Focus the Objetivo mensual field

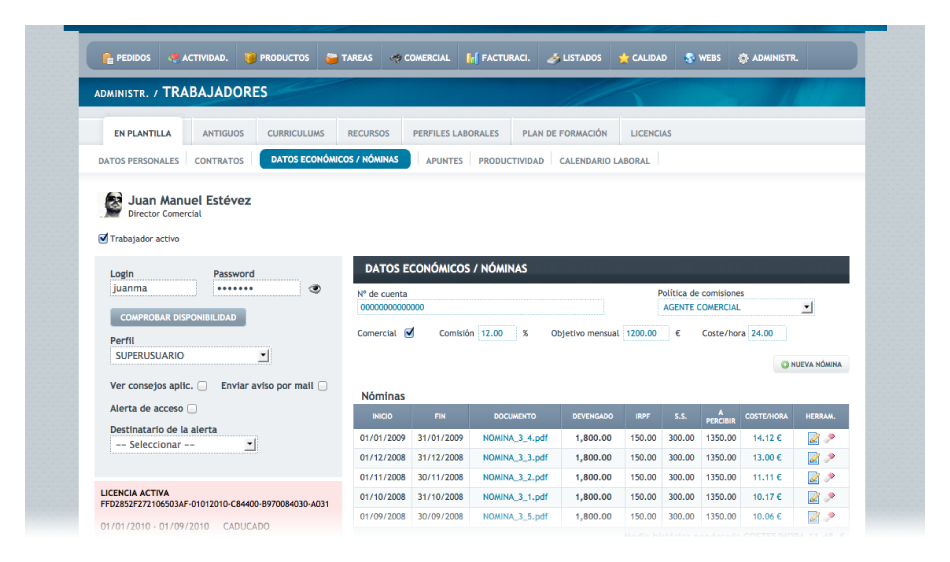pyautogui.click(x=646, y=333)
